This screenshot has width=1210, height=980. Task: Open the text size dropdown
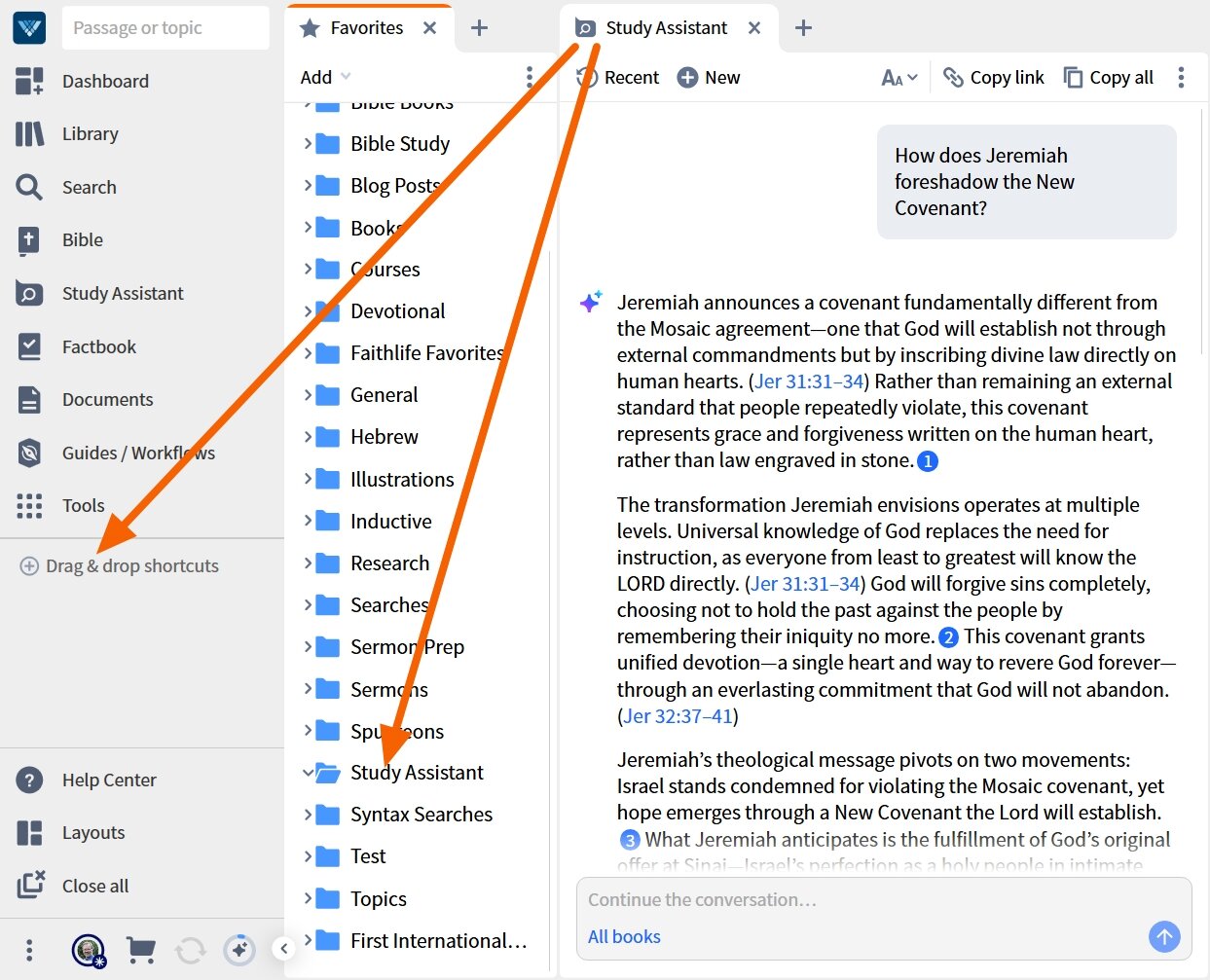899,77
